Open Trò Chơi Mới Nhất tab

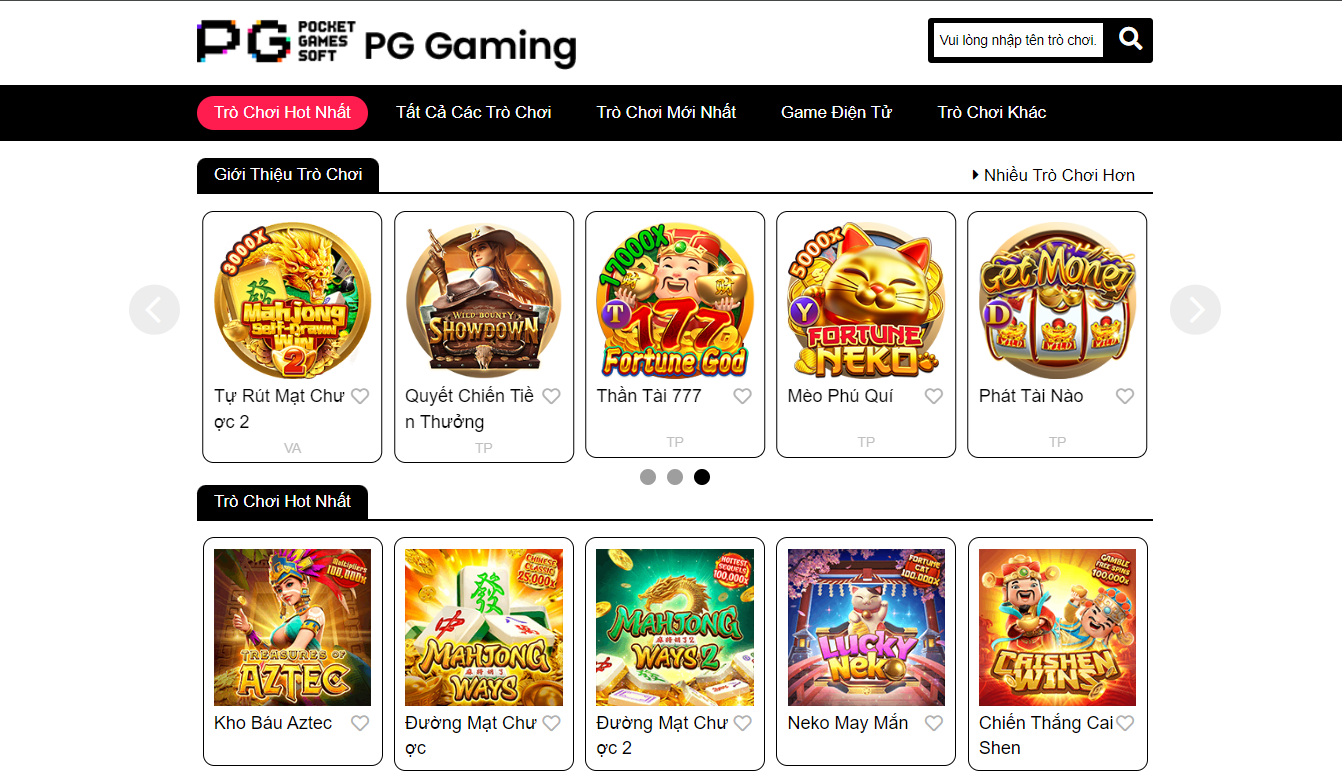tap(666, 113)
